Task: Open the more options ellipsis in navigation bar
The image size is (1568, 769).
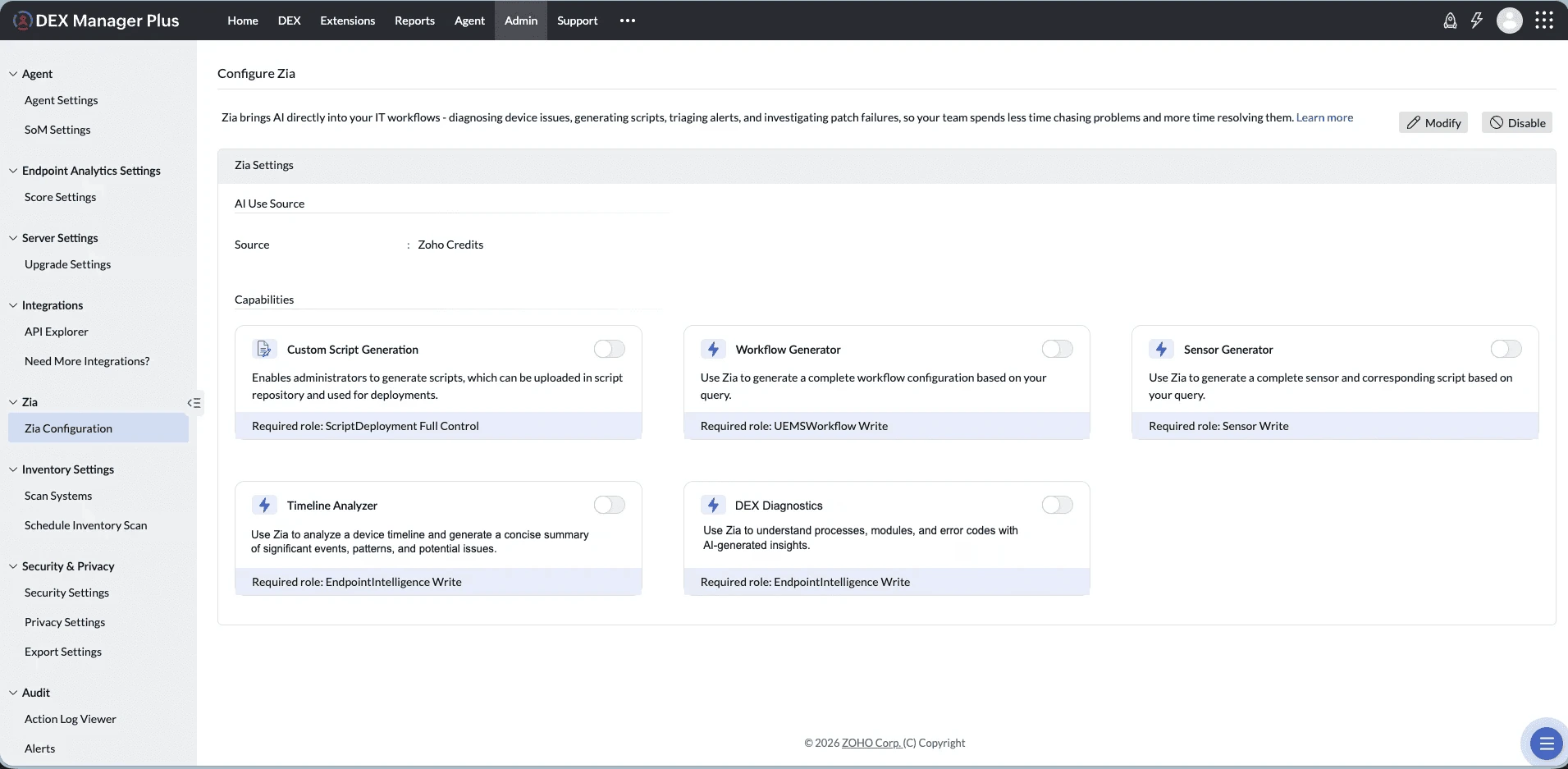Action: click(x=628, y=21)
